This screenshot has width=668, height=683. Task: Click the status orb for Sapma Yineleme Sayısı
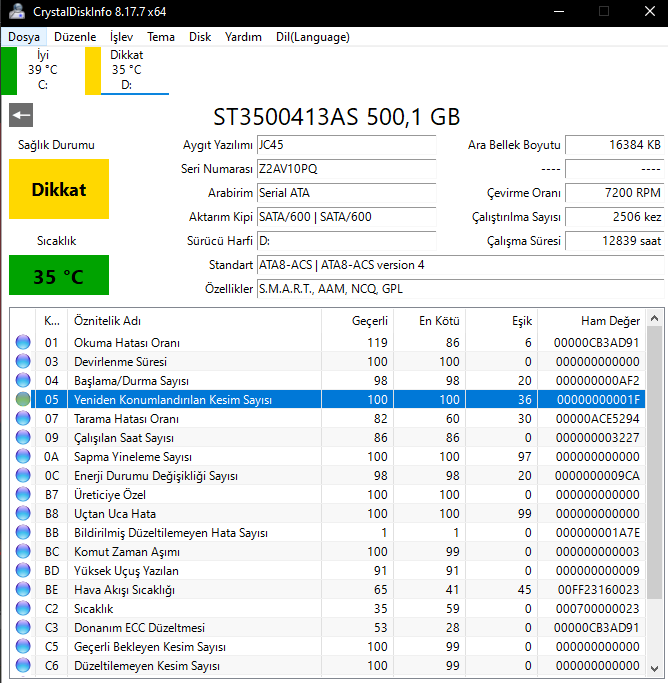23,456
